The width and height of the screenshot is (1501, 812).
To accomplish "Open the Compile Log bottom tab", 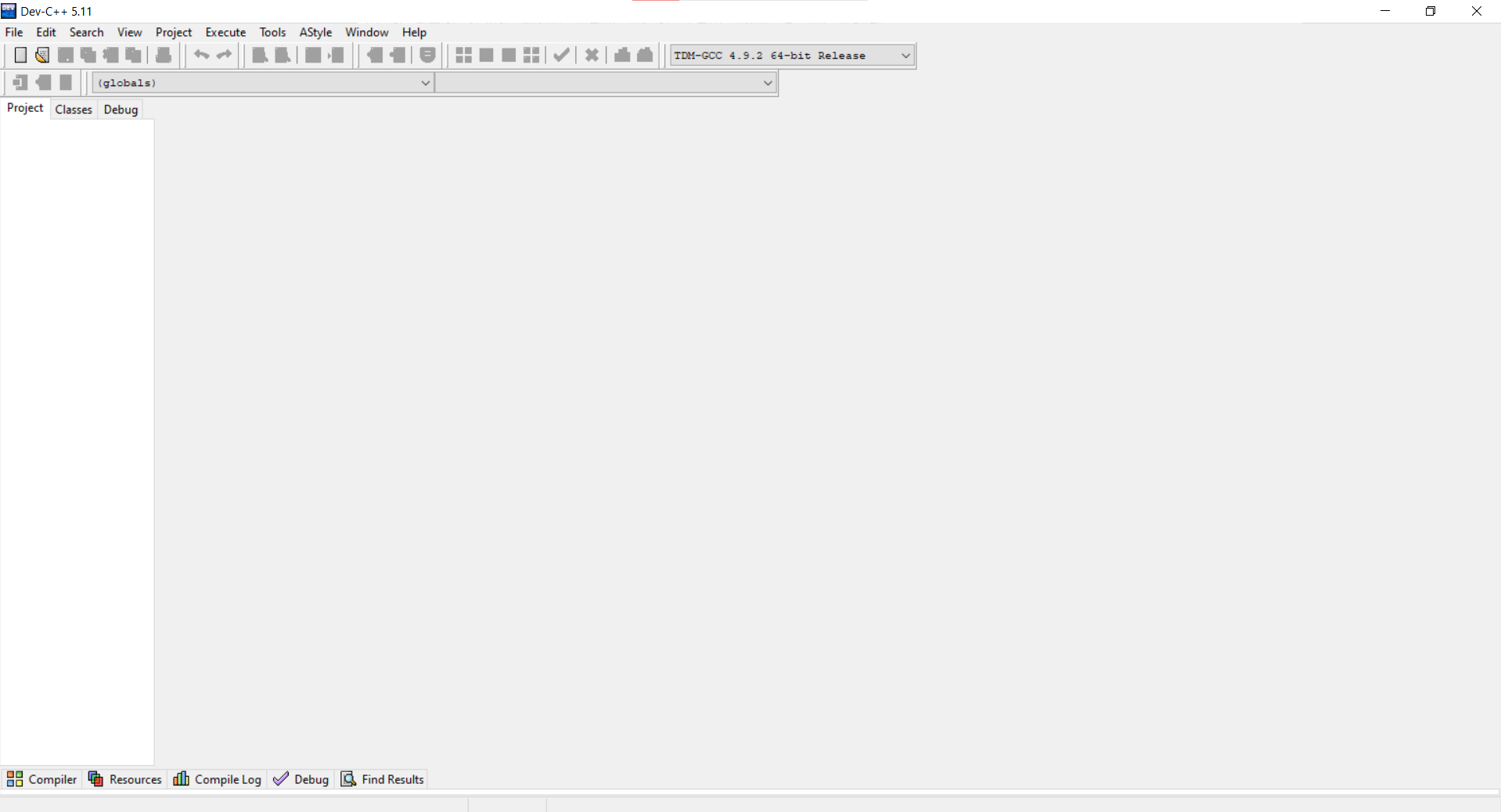I will point(218,779).
